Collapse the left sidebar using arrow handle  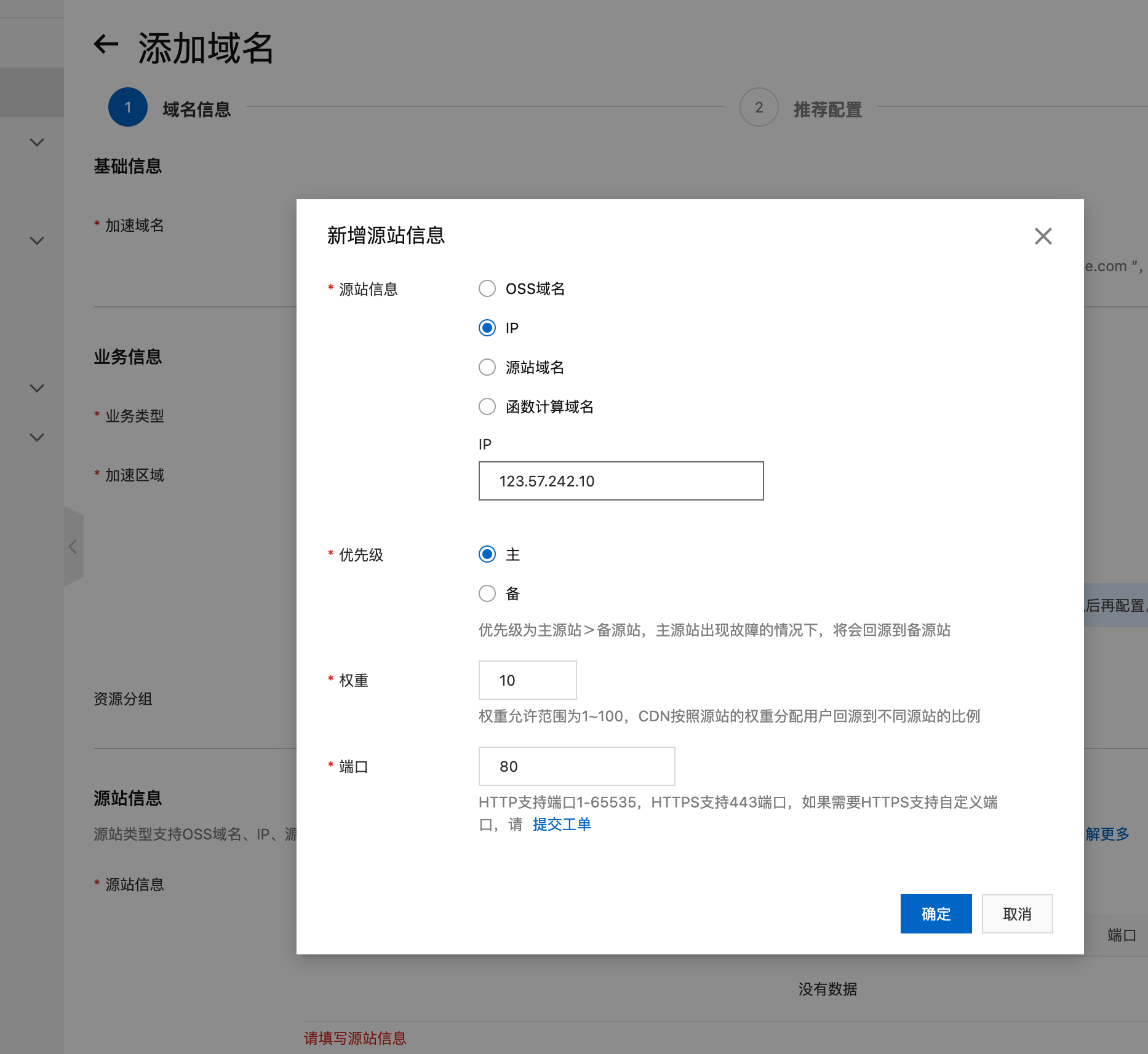point(73,547)
